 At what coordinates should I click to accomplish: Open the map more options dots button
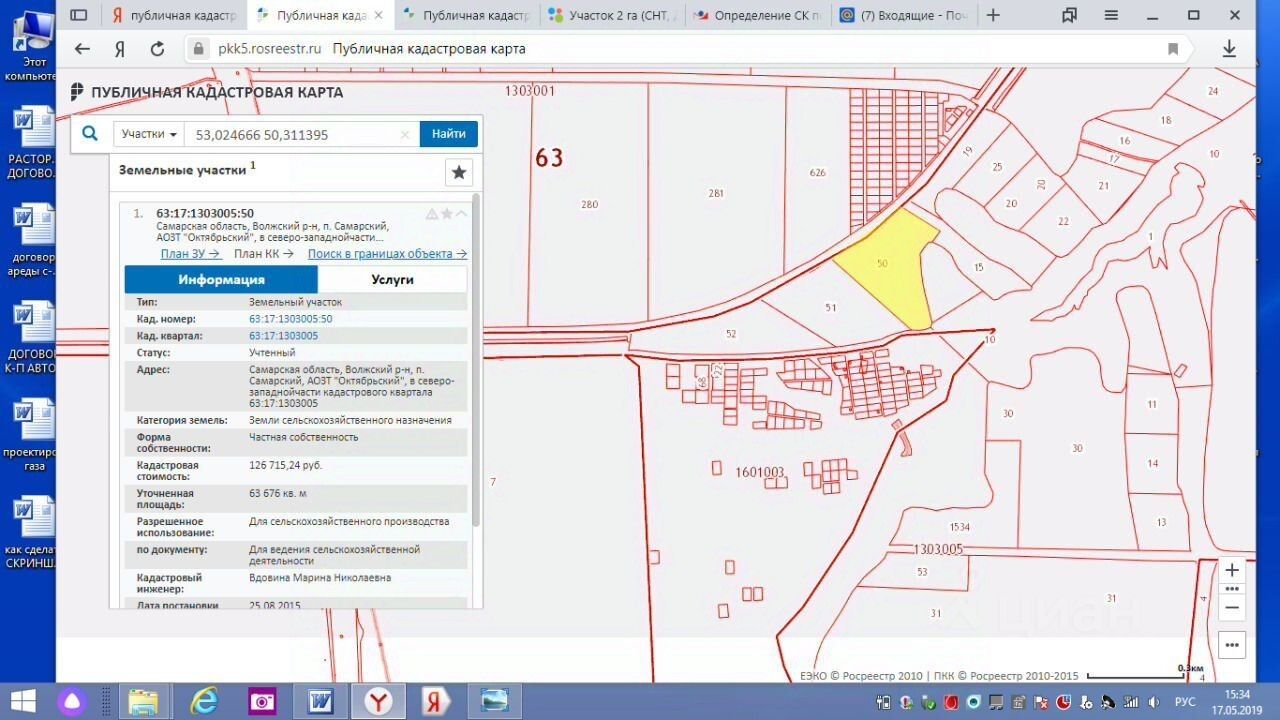tap(1232, 645)
